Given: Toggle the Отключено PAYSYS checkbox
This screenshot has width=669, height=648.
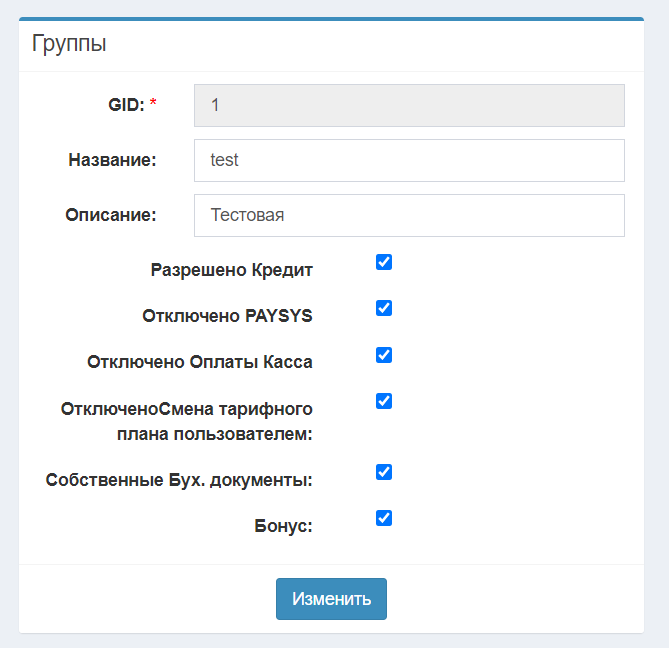Looking at the screenshot, I should pos(384,308).
